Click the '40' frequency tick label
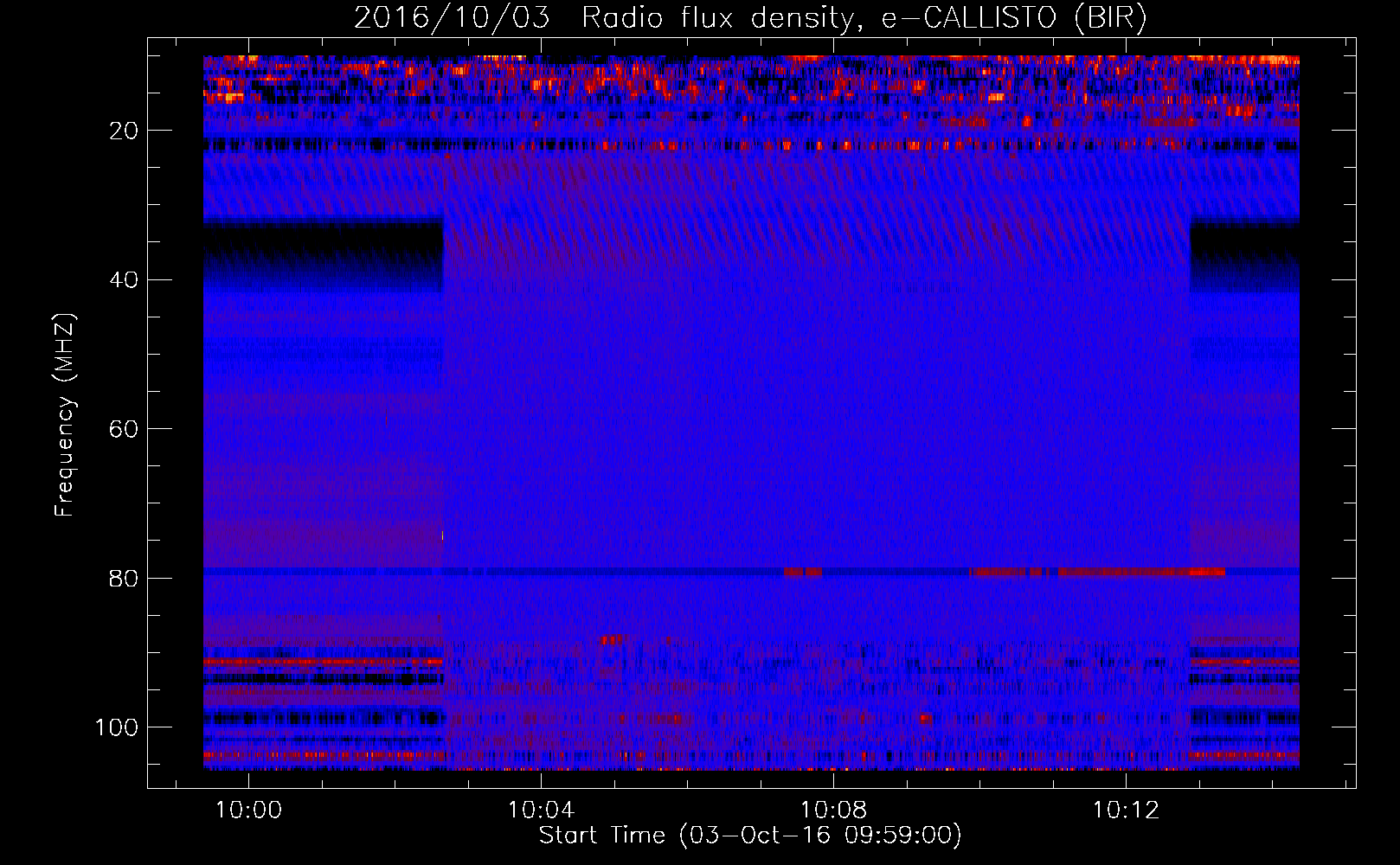Screen dimensions: 1400x865 click(x=125, y=280)
